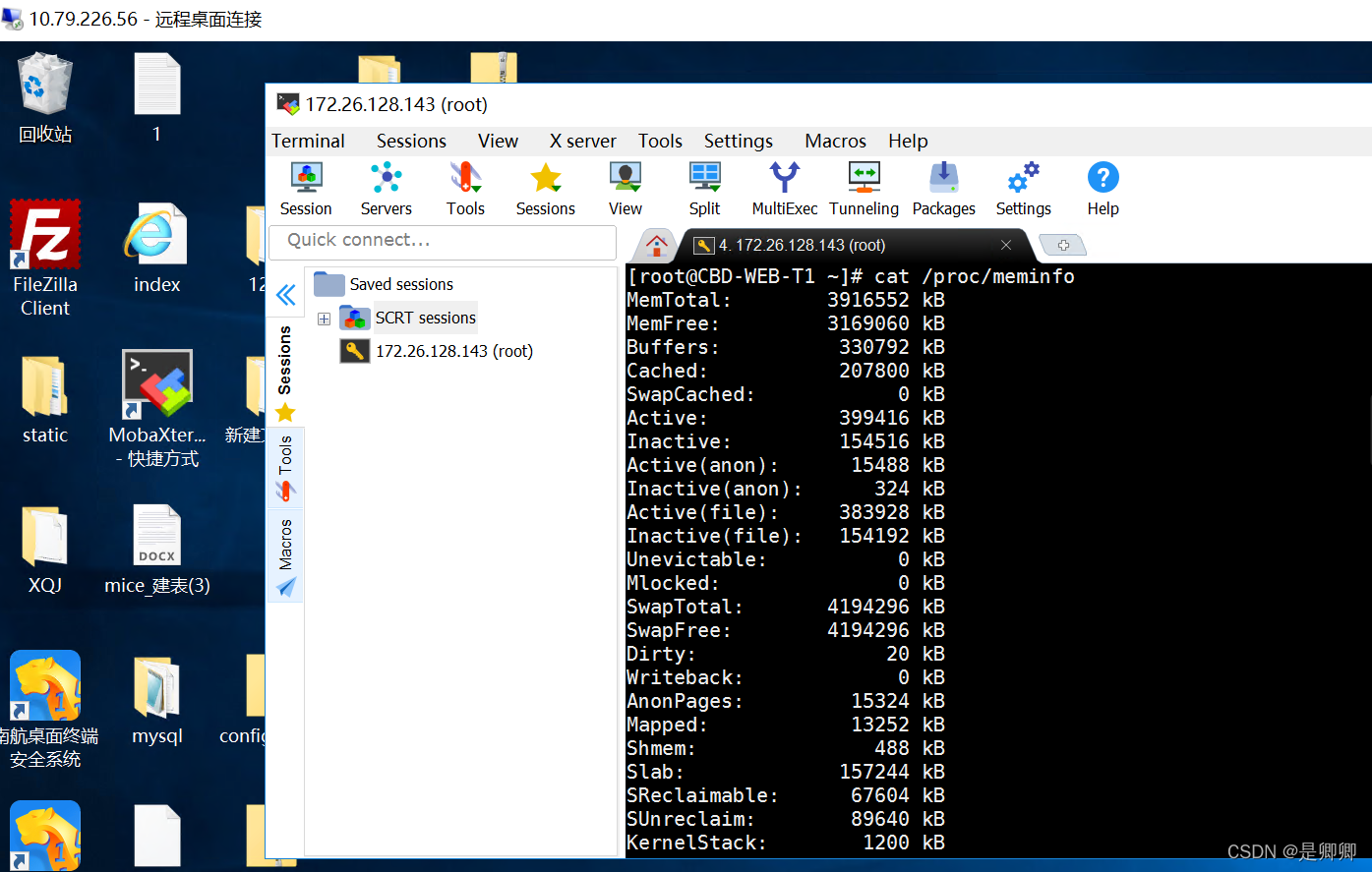Select the 南航桌面终端安全系统 desktop shortcut
This screenshot has height=872, width=1372.
coord(45,710)
